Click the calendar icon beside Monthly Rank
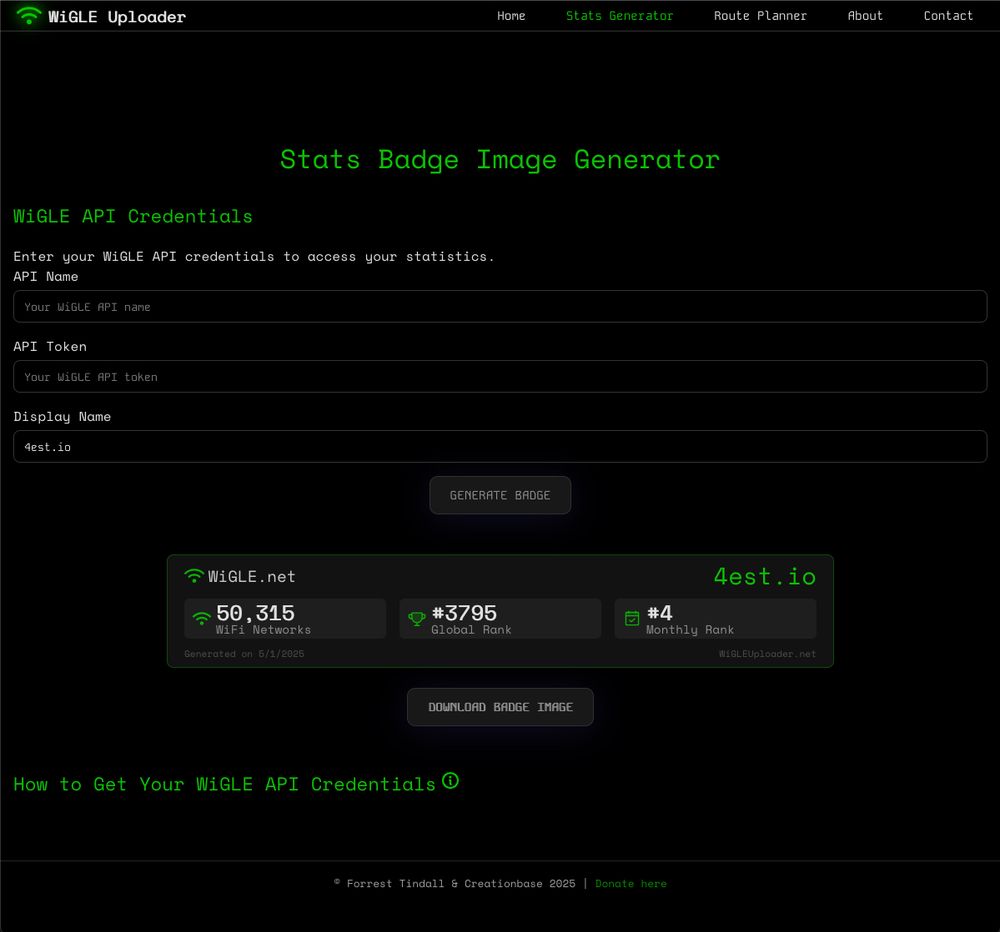This screenshot has height=932, width=1000. pyautogui.click(x=632, y=617)
